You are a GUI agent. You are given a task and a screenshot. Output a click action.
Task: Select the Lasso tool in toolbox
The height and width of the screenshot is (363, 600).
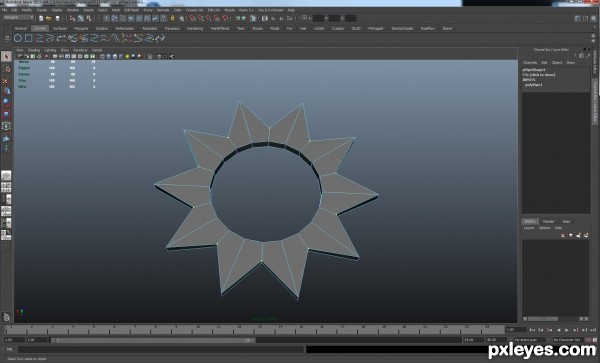click(x=6, y=69)
